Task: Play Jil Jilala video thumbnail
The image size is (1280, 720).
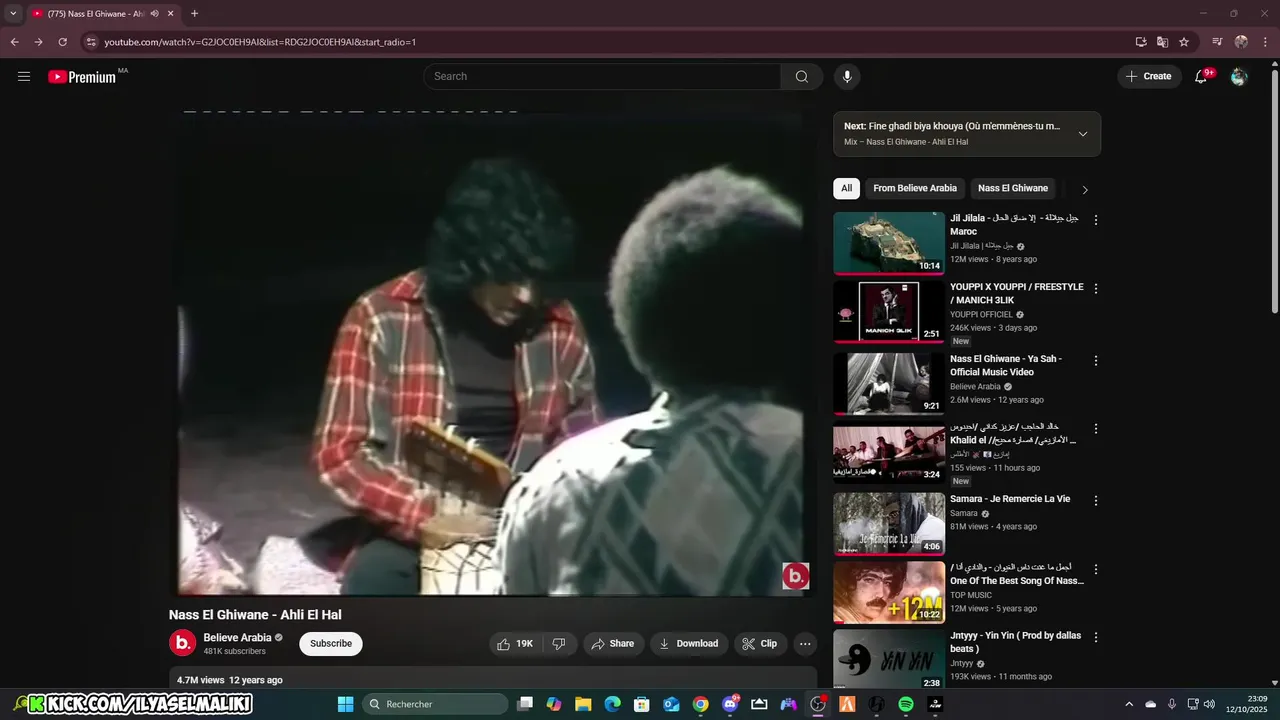Action: 889,243
